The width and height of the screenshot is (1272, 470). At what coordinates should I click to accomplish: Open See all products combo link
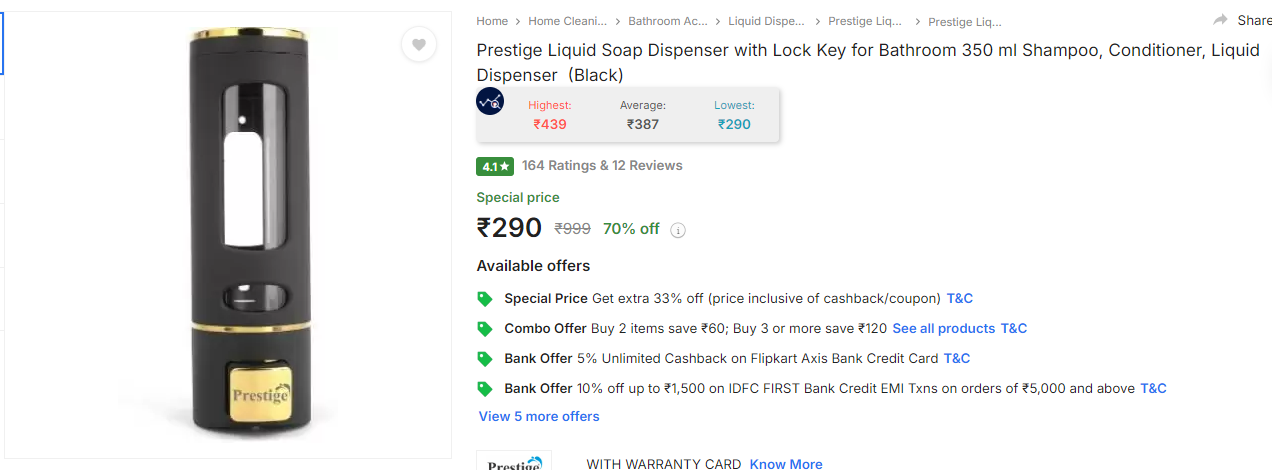pyautogui.click(x=944, y=329)
